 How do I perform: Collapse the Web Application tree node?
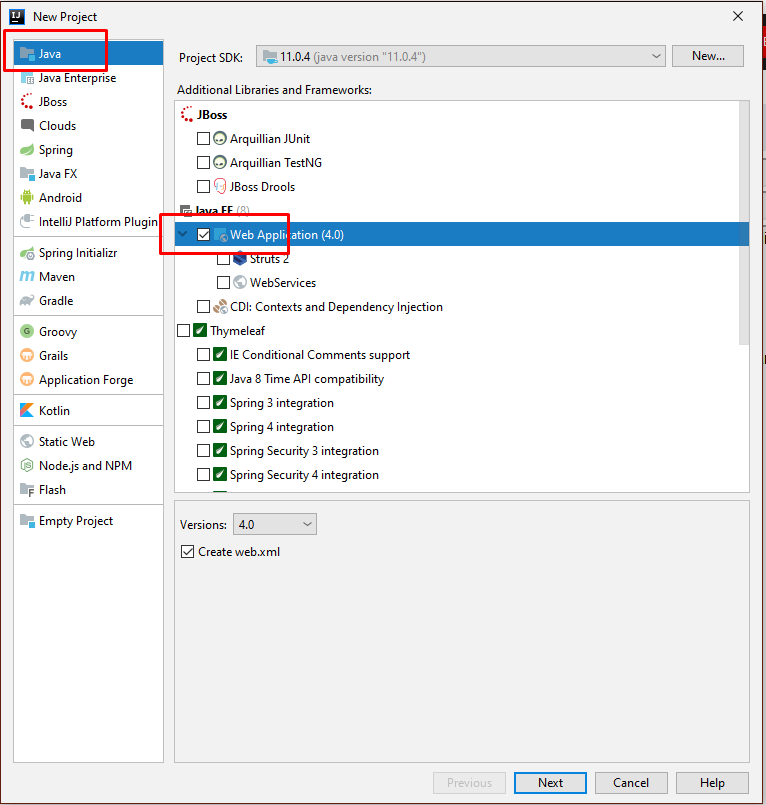[183, 234]
